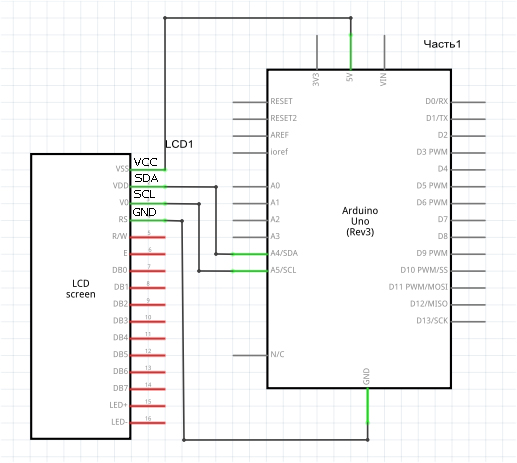This screenshot has height=463, width=517.
Task: Select the LCD DB0 pin 7
Action: tap(148, 271)
